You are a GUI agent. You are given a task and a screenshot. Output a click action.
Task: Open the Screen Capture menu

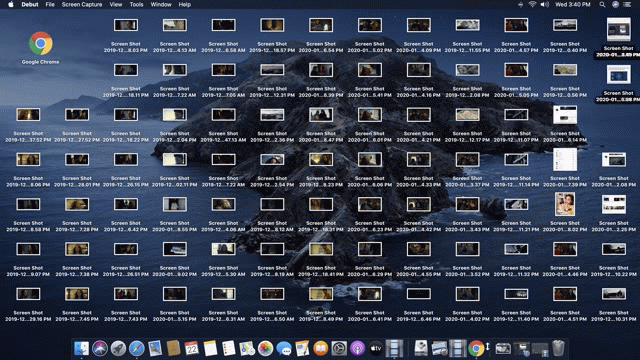pos(82,4)
